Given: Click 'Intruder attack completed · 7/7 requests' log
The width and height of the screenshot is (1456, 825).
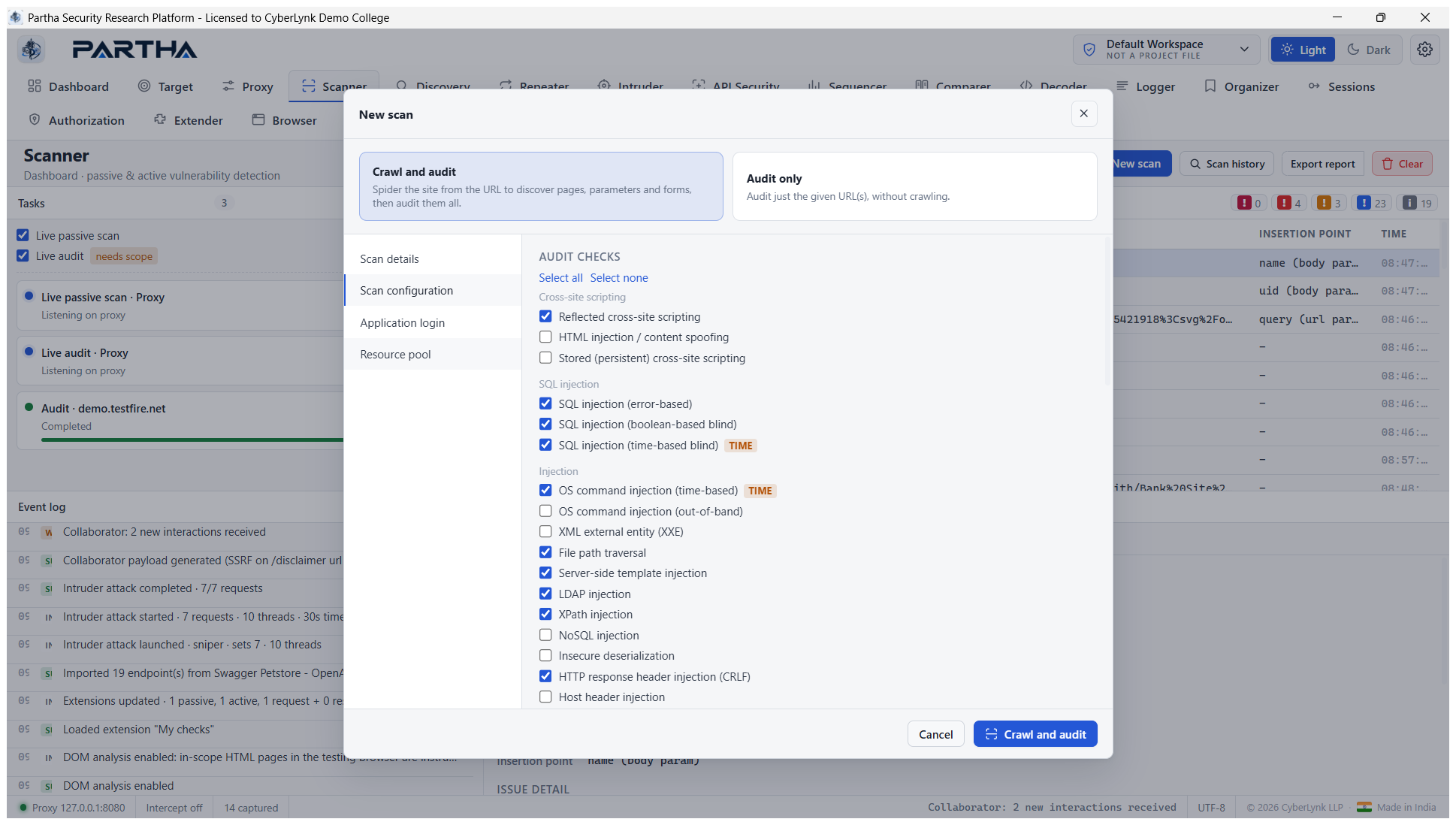Looking at the screenshot, I should click(162, 588).
